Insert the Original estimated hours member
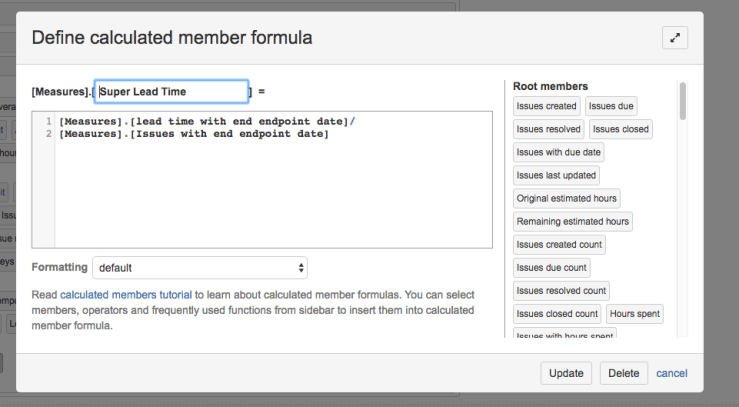The image size is (739, 407). click(567, 198)
